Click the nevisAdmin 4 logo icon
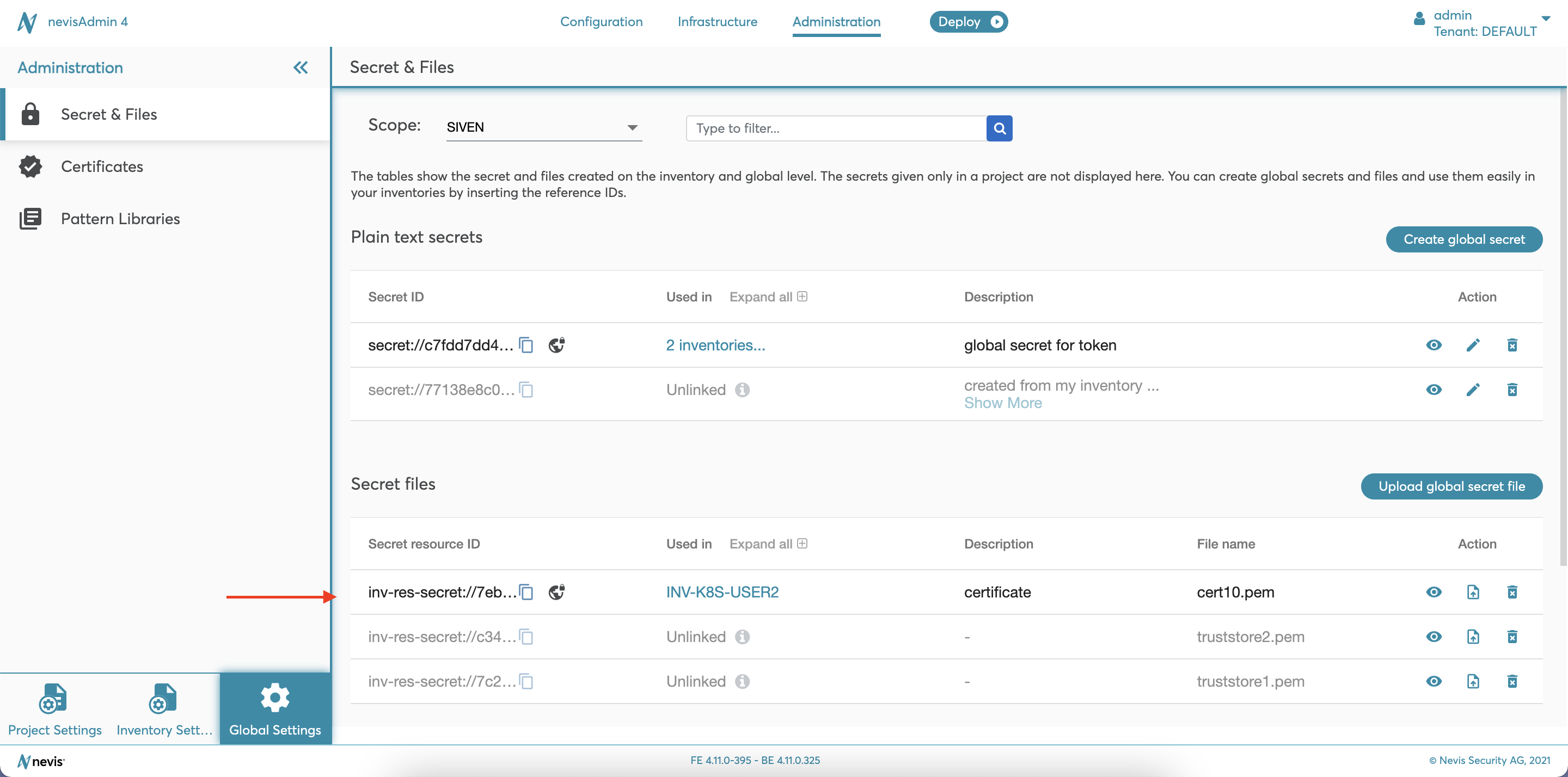Viewport: 1568px width, 777px height. click(x=27, y=22)
